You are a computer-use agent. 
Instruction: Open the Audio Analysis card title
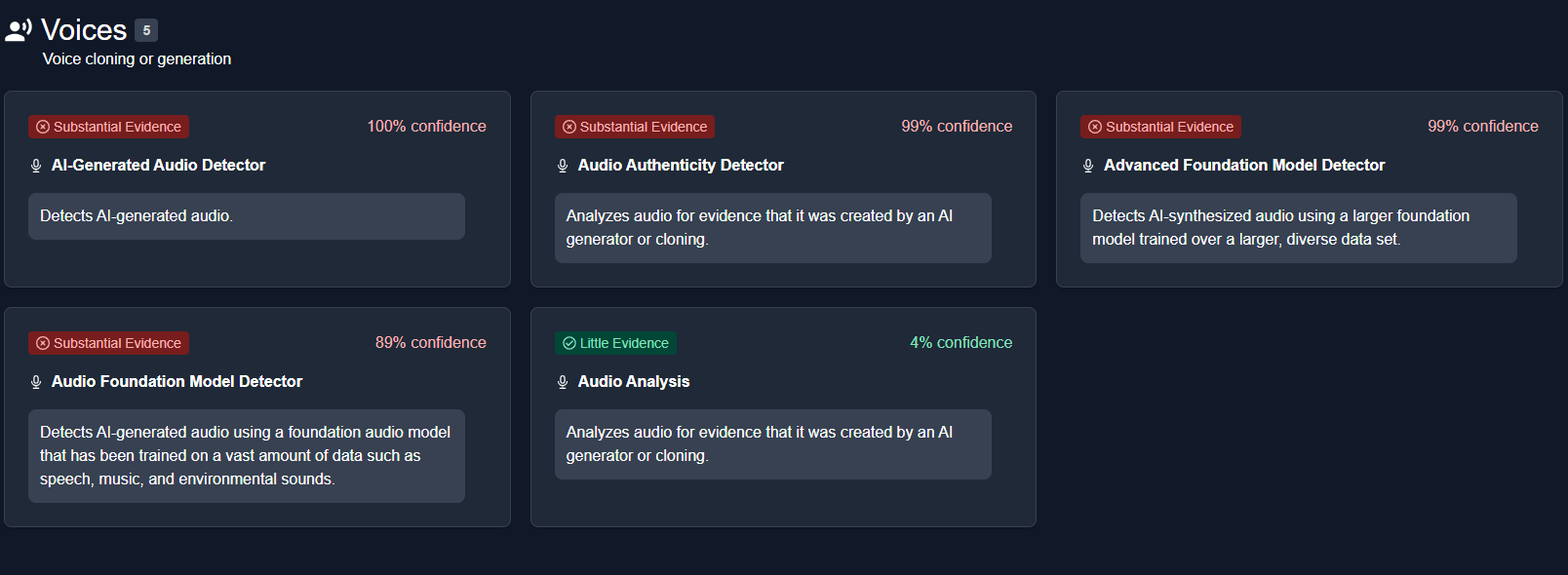pos(634,382)
